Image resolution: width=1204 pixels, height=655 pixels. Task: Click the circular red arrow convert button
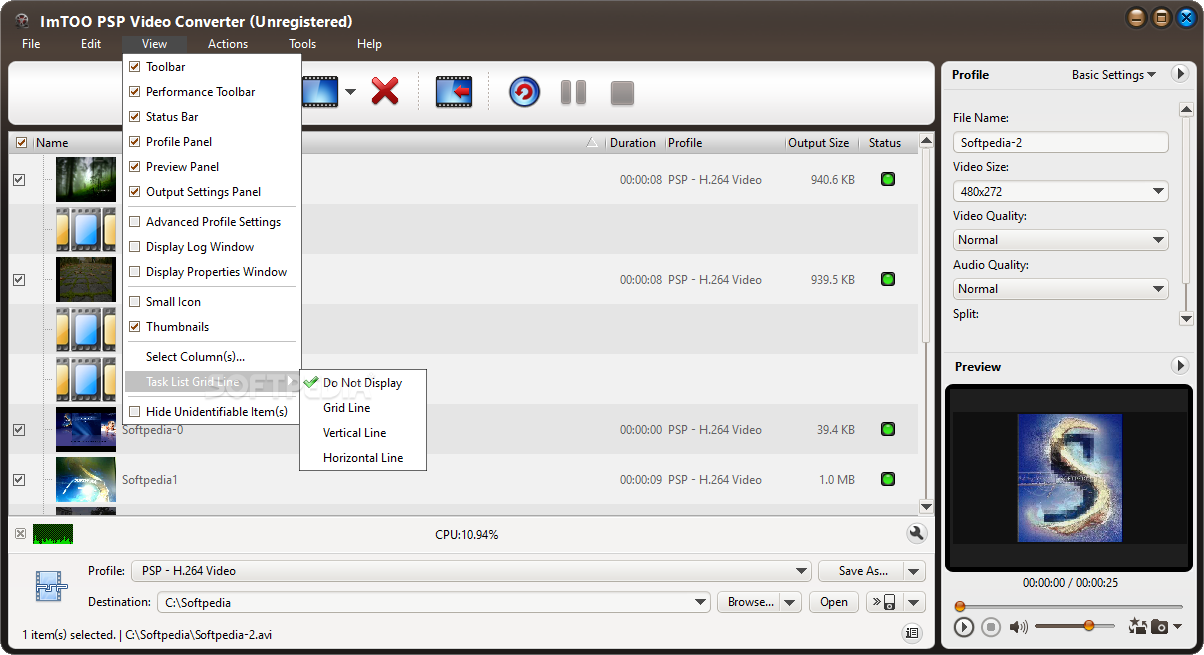coord(524,92)
